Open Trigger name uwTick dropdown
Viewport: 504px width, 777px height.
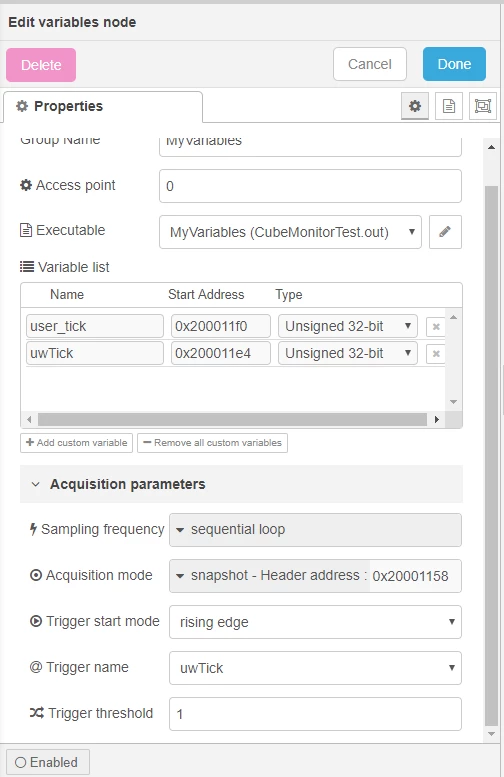point(315,668)
